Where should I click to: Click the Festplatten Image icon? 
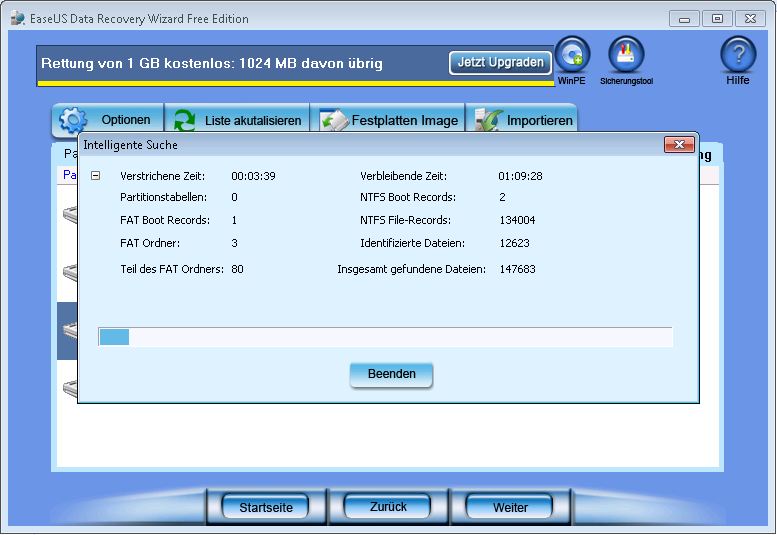334,121
